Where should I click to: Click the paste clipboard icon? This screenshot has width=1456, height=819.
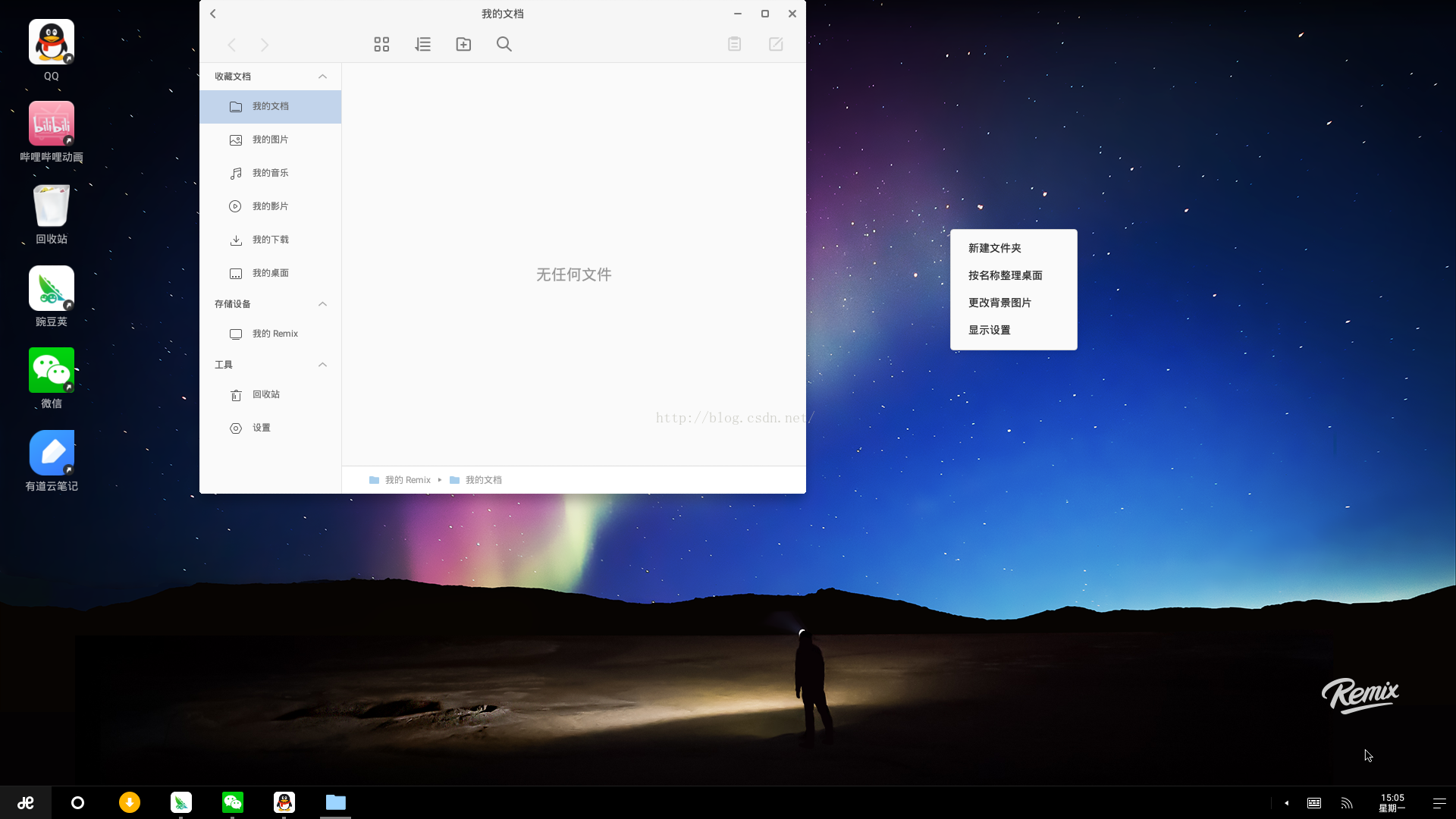pyautogui.click(x=734, y=45)
